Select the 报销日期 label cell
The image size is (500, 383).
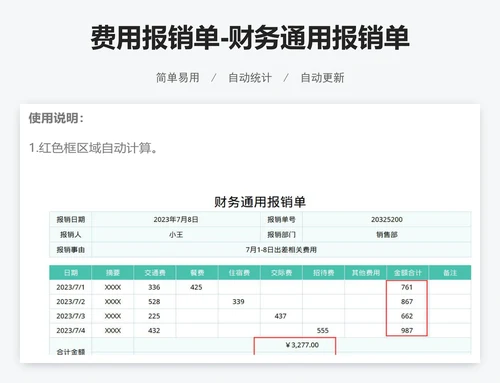coord(71,219)
